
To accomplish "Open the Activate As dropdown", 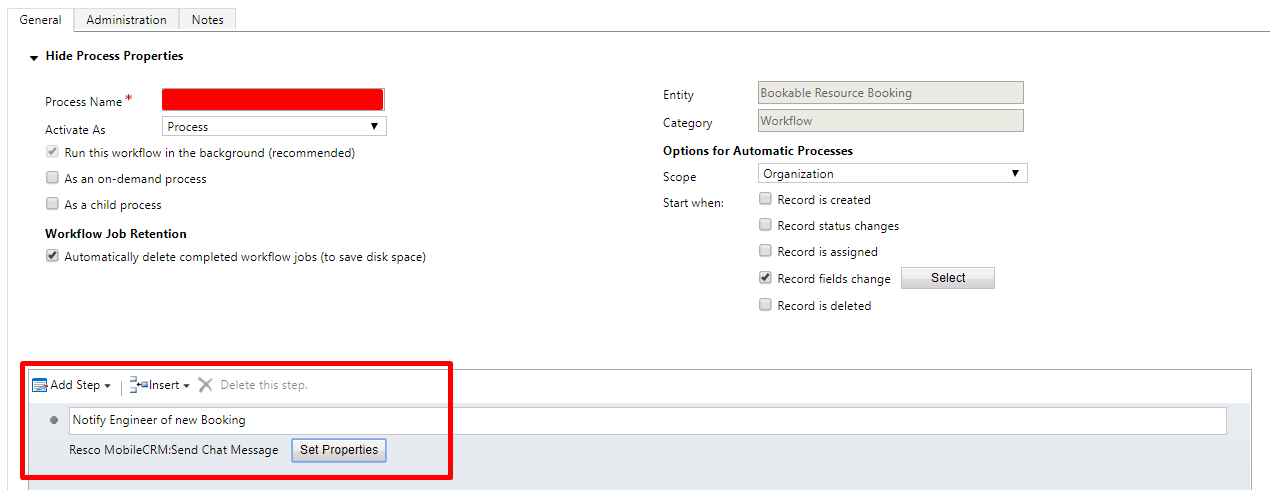I will [x=274, y=127].
